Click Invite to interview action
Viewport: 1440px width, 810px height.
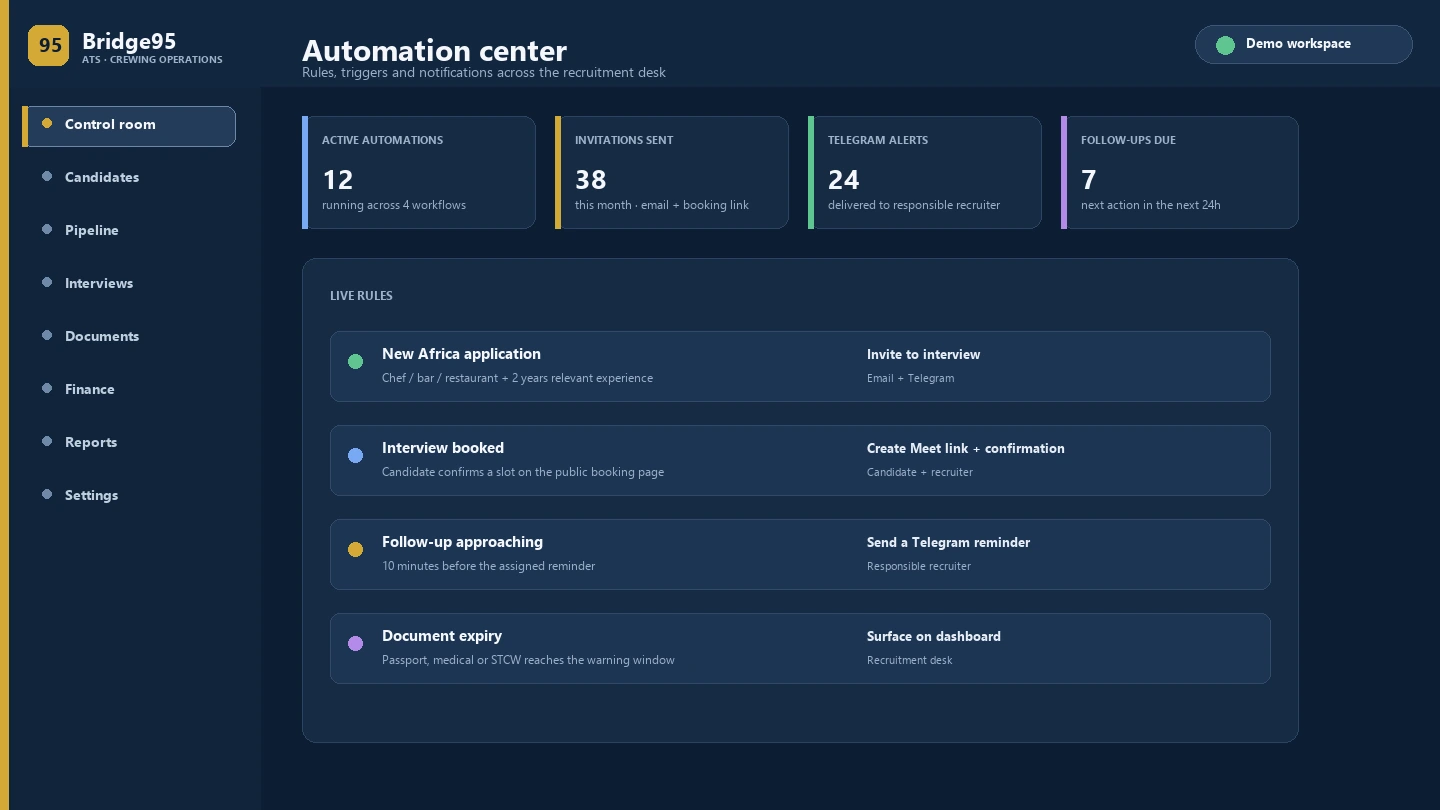click(923, 355)
